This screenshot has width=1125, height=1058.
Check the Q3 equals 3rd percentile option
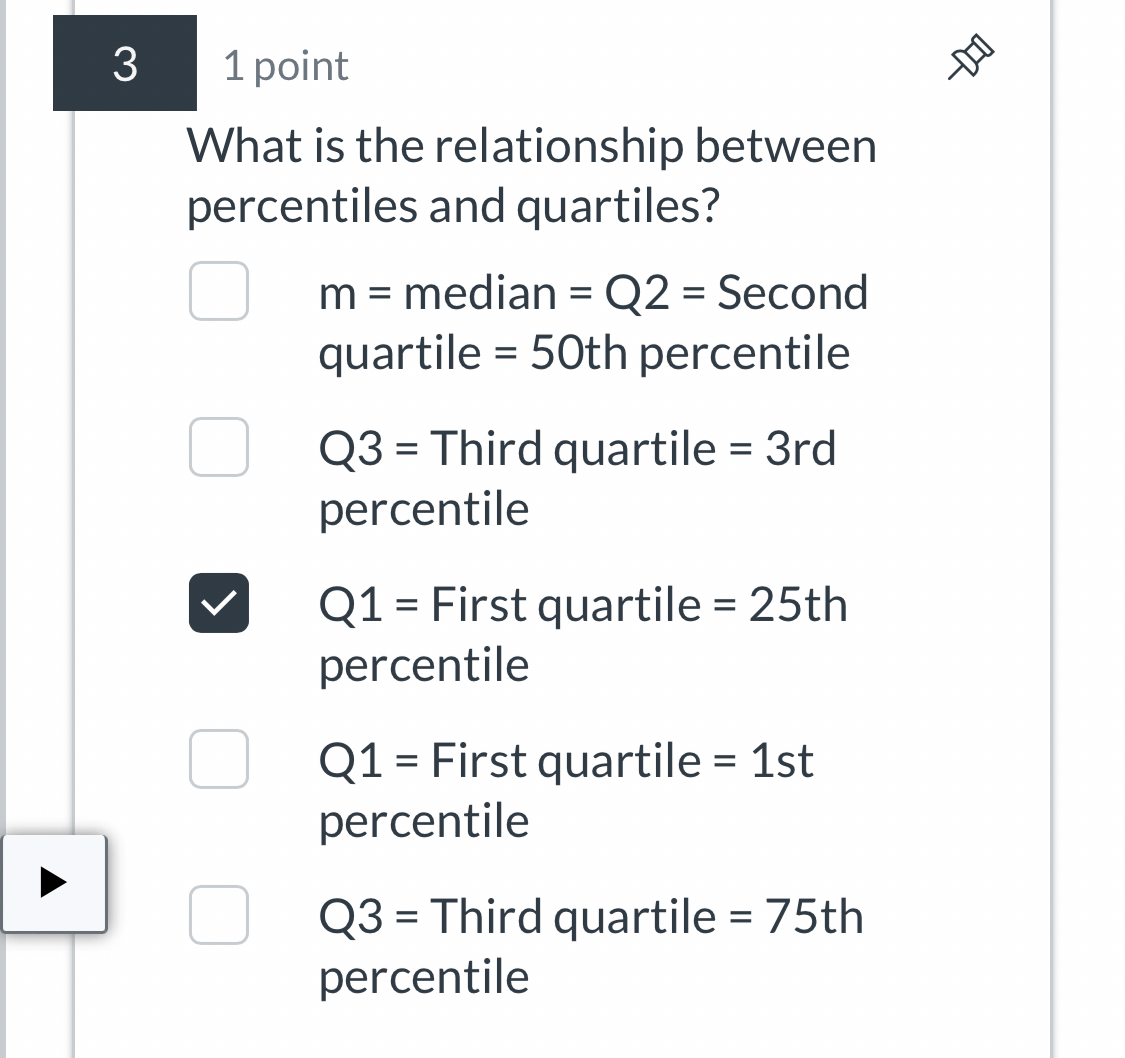pos(219,448)
